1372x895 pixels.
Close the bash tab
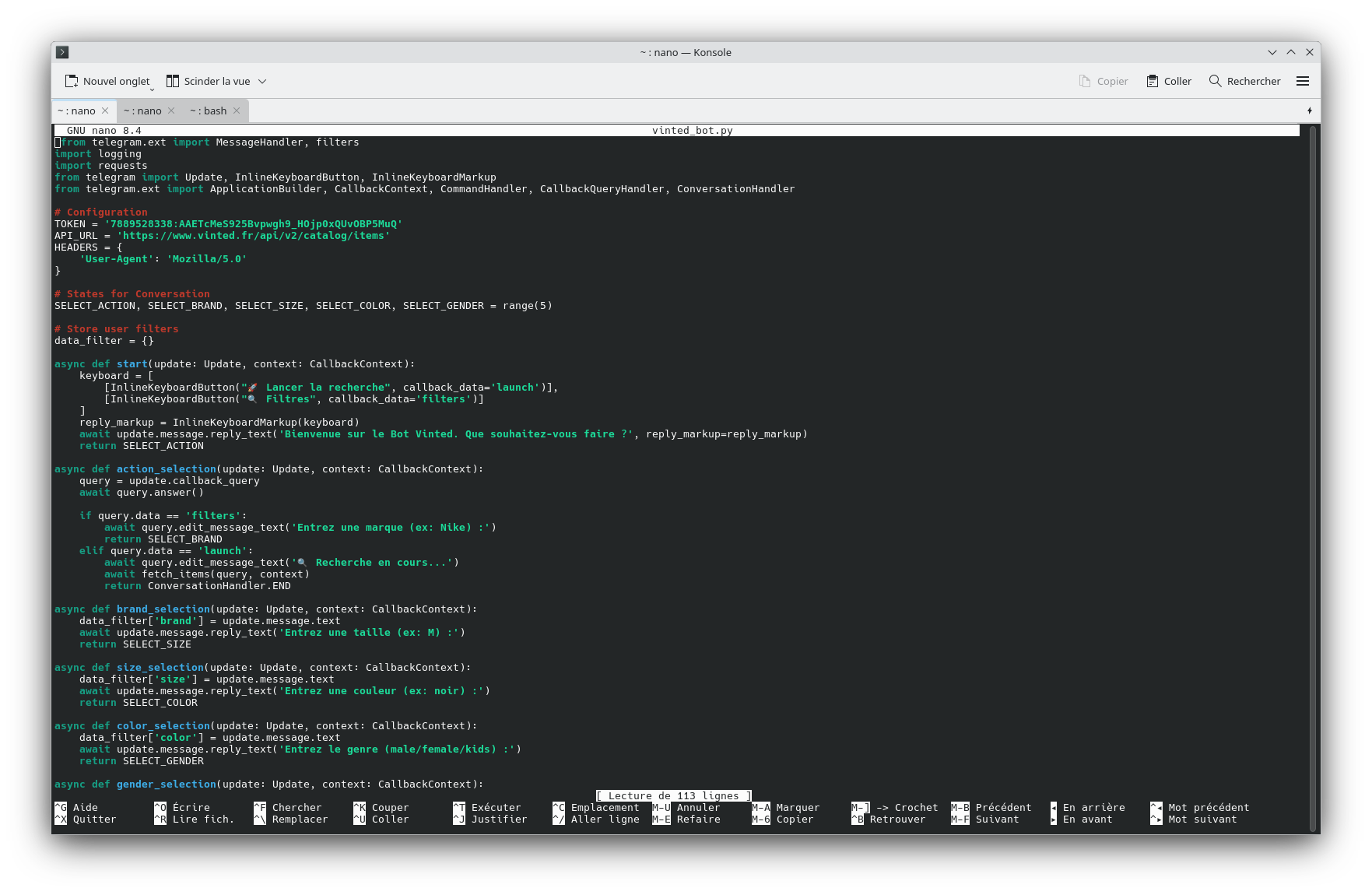tap(237, 111)
